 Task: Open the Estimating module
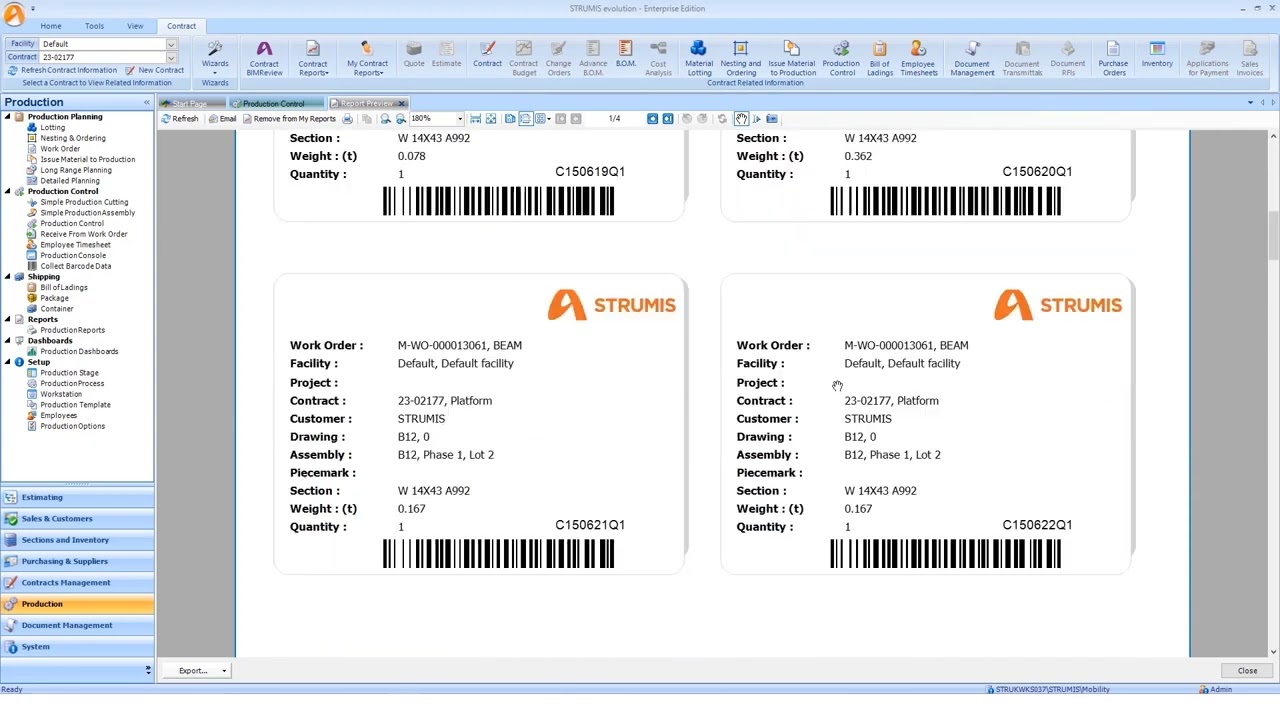(78, 497)
